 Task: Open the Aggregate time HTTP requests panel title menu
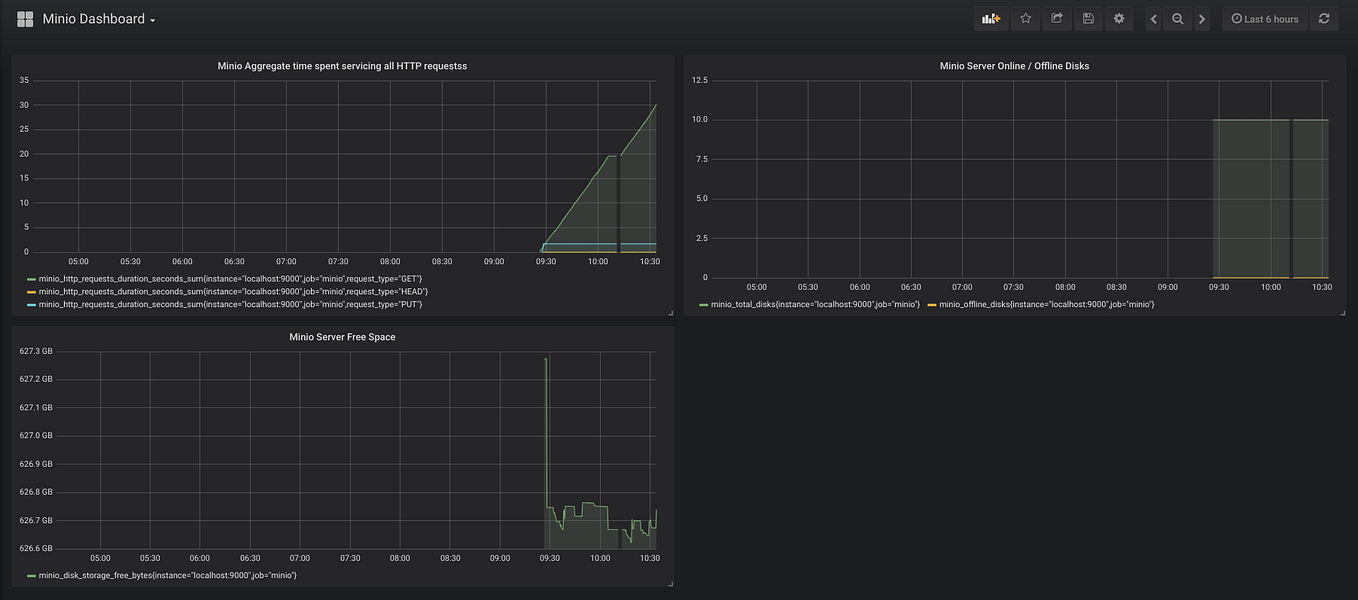[342, 66]
